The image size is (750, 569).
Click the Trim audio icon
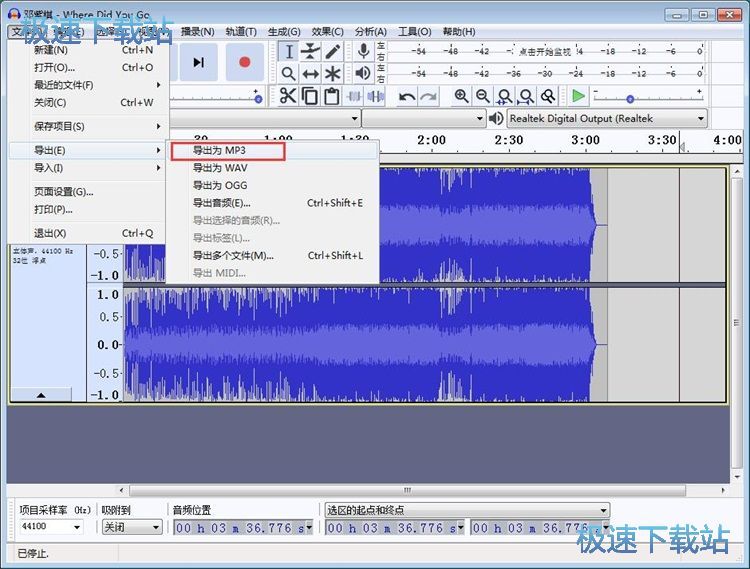[x=354, y=96]
